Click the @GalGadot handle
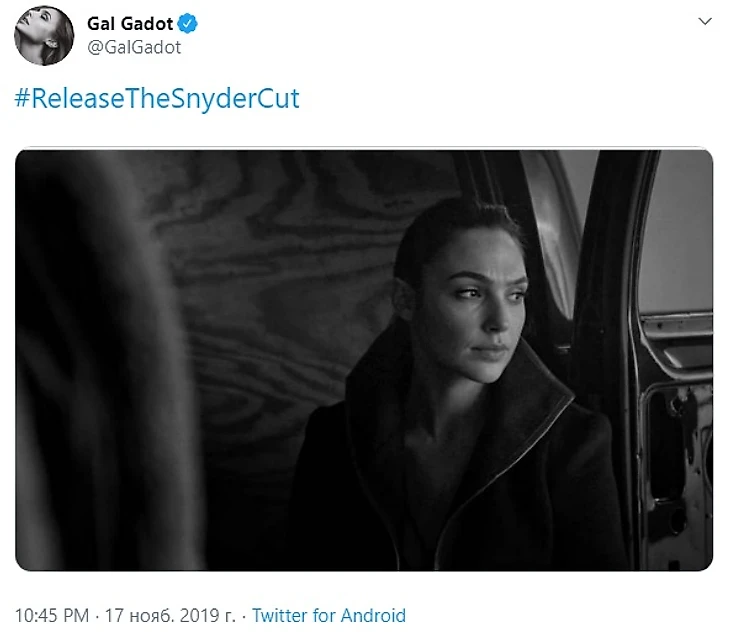Screen dimensions: 730x644 tap(134, 47)
